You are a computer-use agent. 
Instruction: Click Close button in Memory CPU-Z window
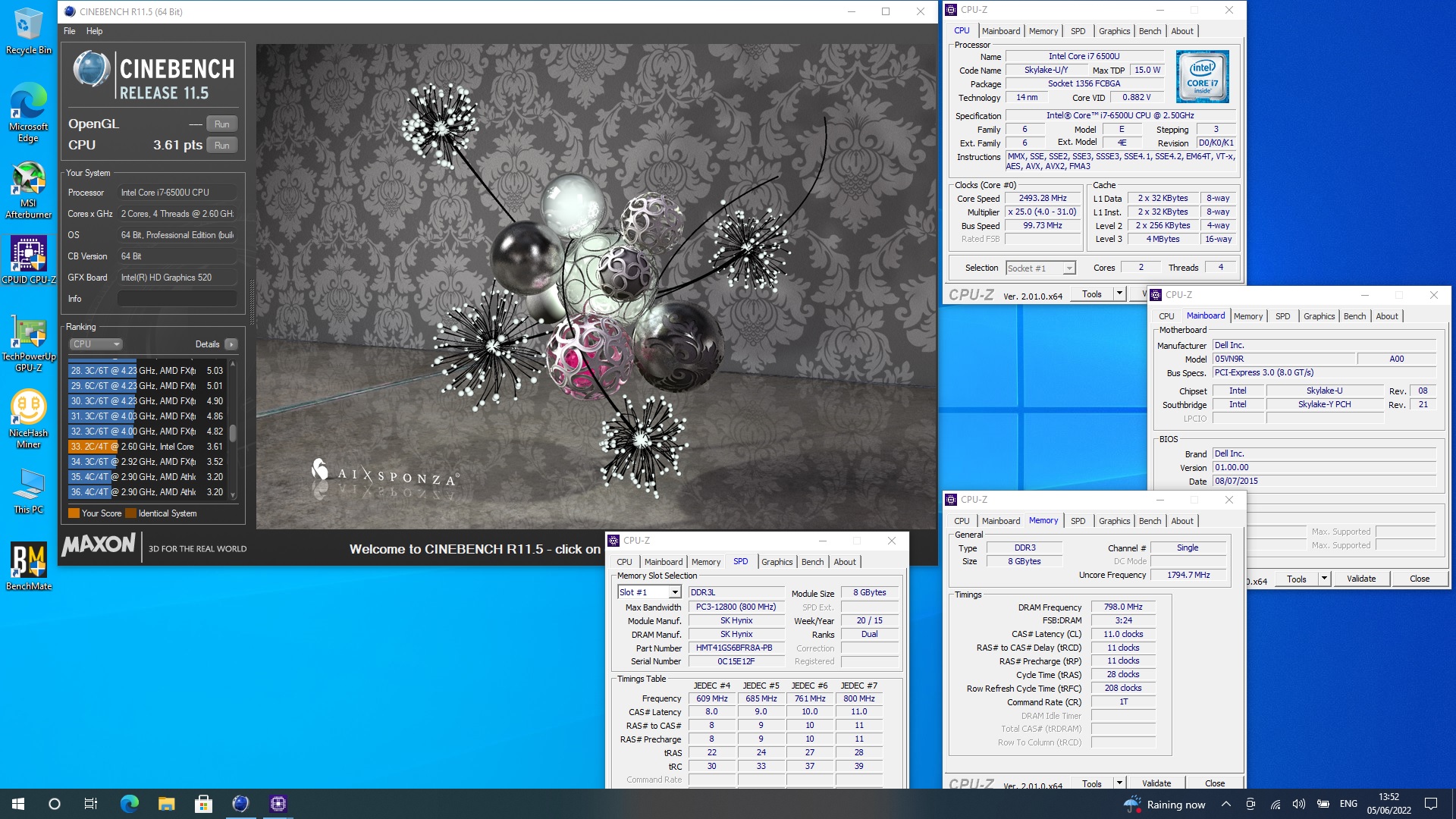click(x=1215, y=783)
